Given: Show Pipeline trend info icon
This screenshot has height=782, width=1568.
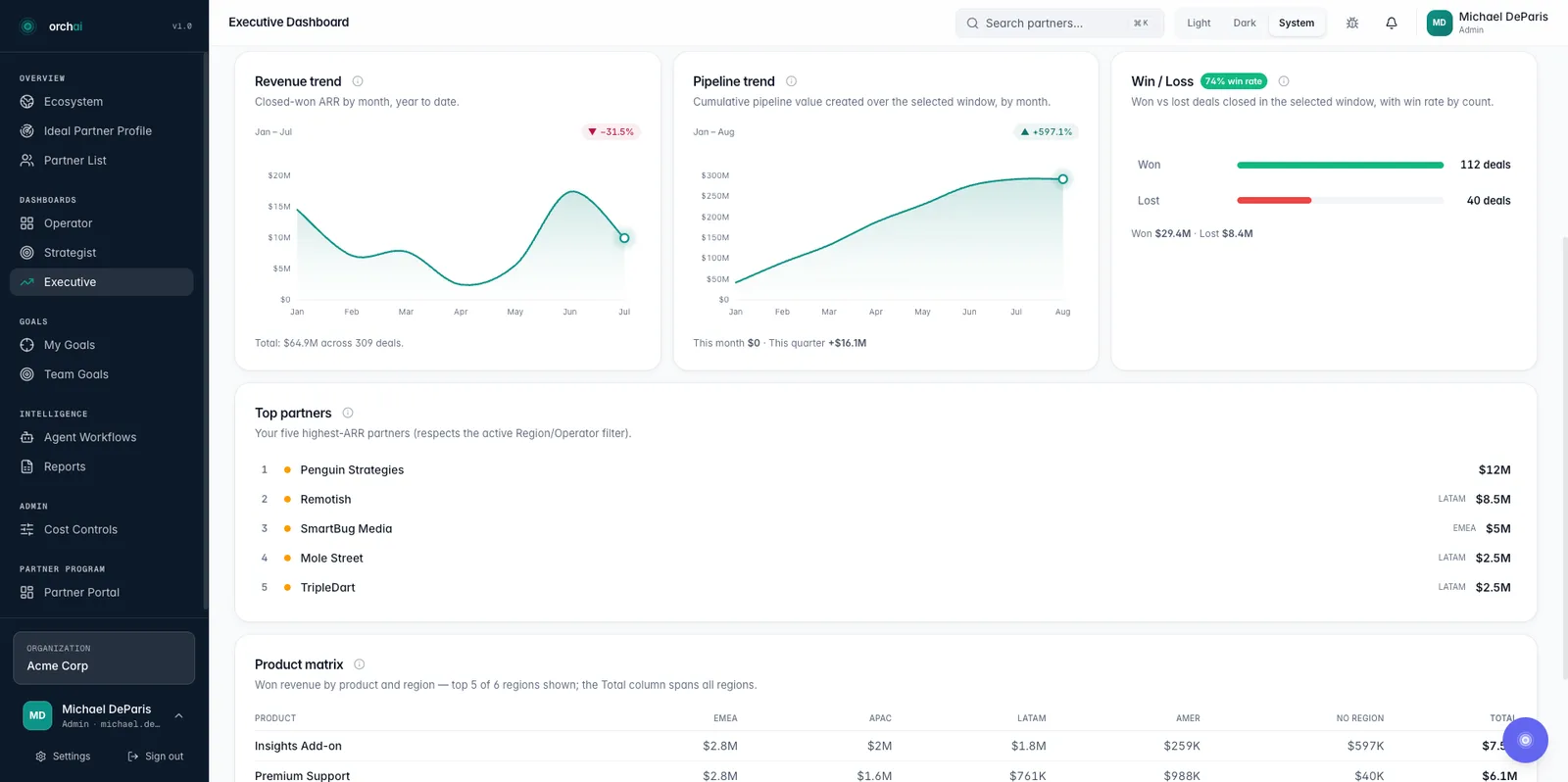Looking at the screenshot, I should tap(791, 81).
